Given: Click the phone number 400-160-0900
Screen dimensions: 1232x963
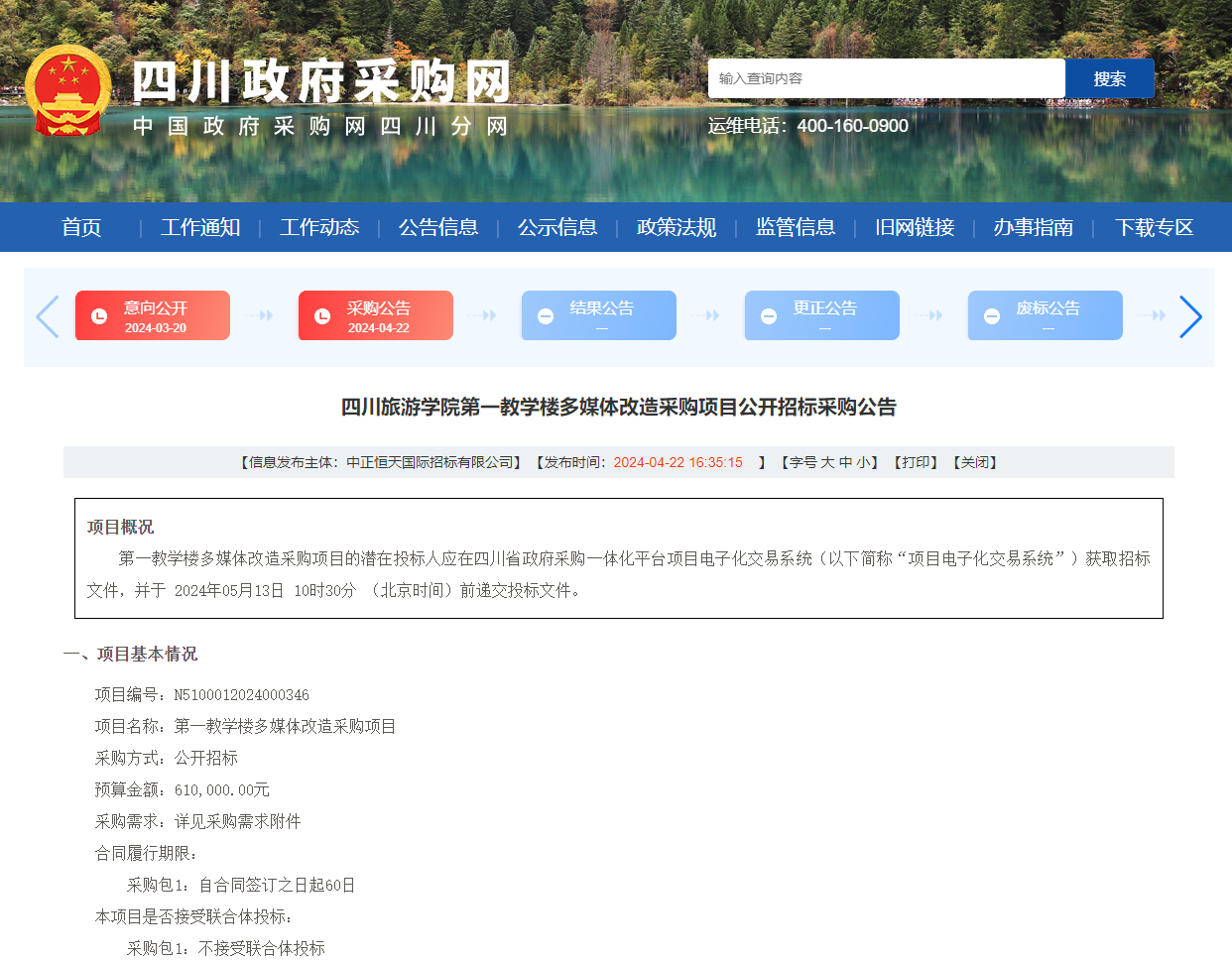Looking at the screenshot, I should click(x=852, y=126).
